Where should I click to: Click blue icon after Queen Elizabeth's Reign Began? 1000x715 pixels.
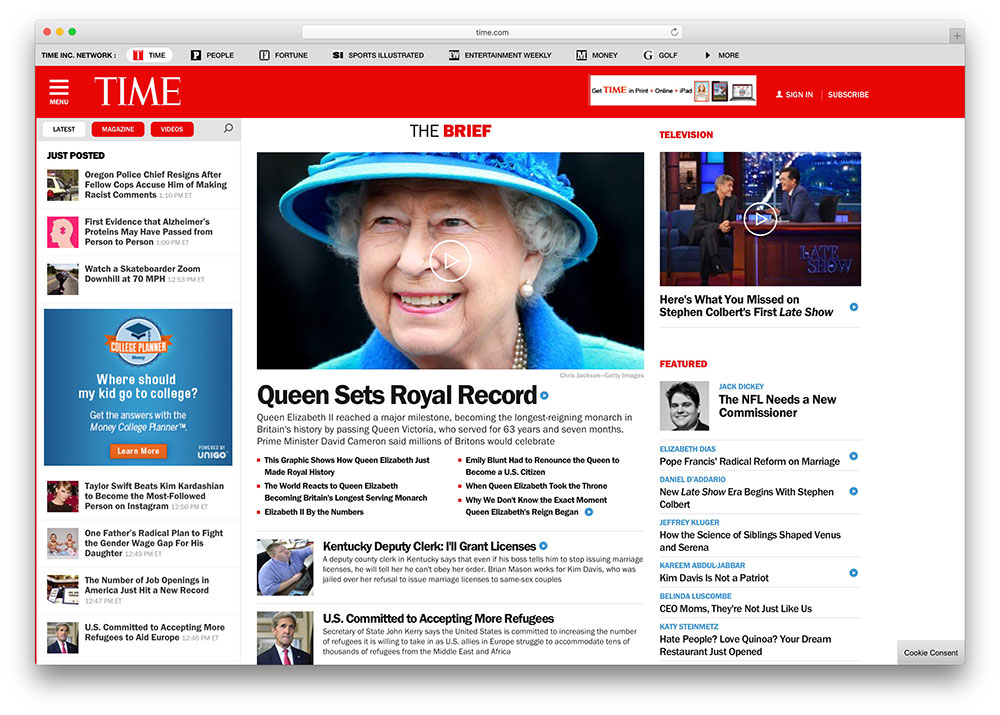(589, 512)
